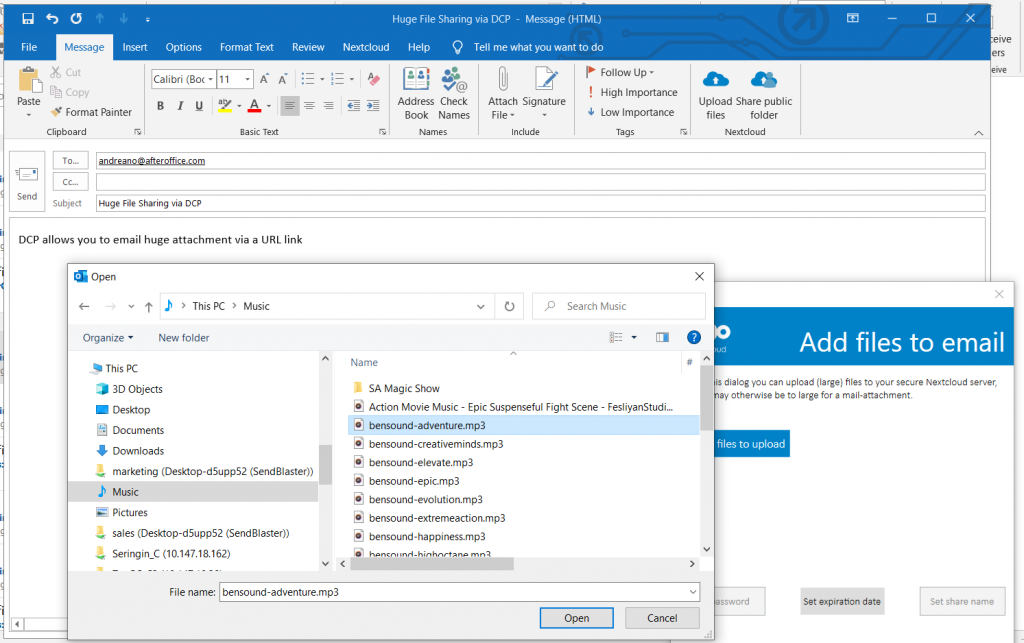Click the Nextcloud Upload files icon
The image size is (1024, 643).
point(716,80)
